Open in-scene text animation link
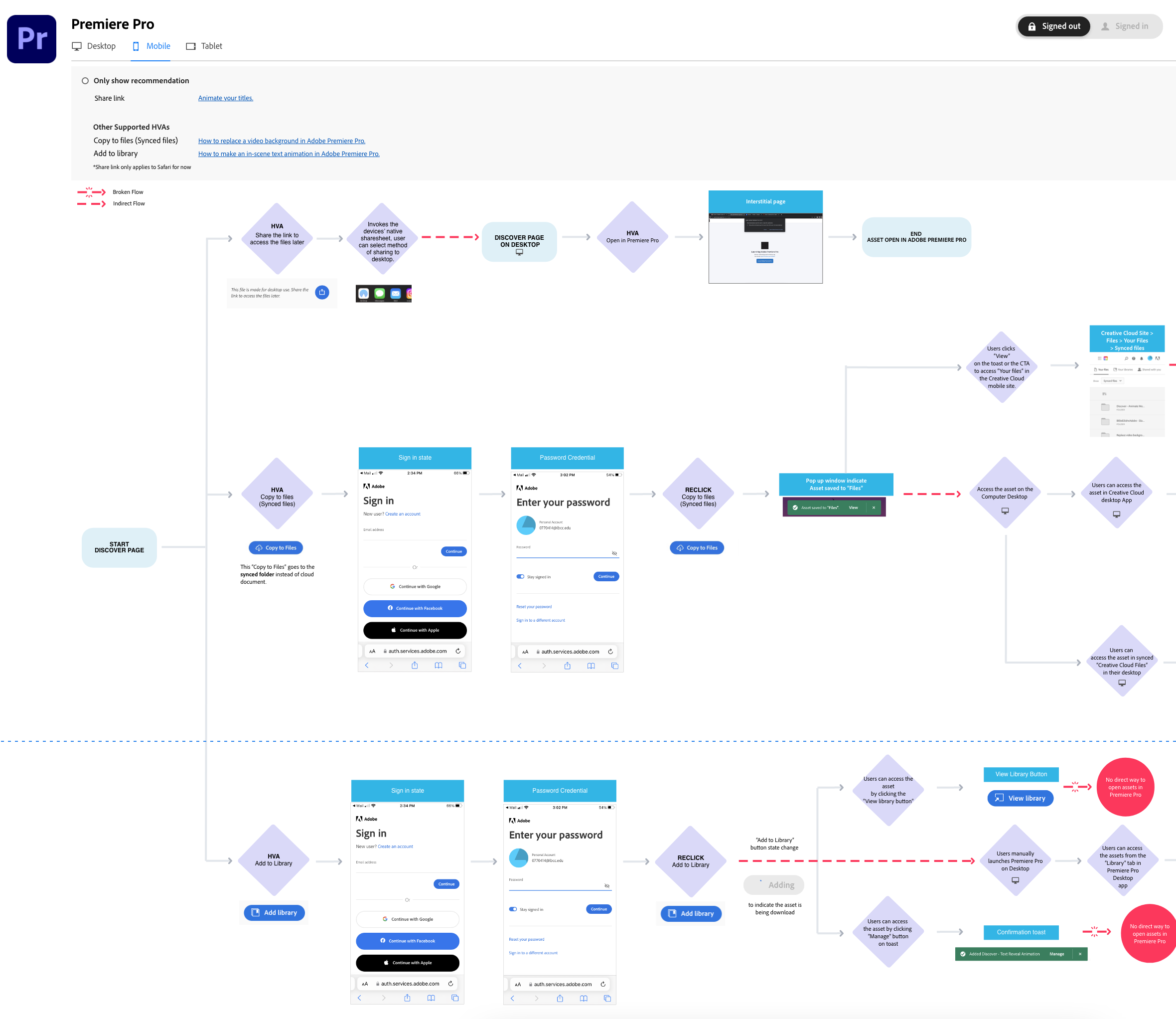 click(x=288, y=154)
